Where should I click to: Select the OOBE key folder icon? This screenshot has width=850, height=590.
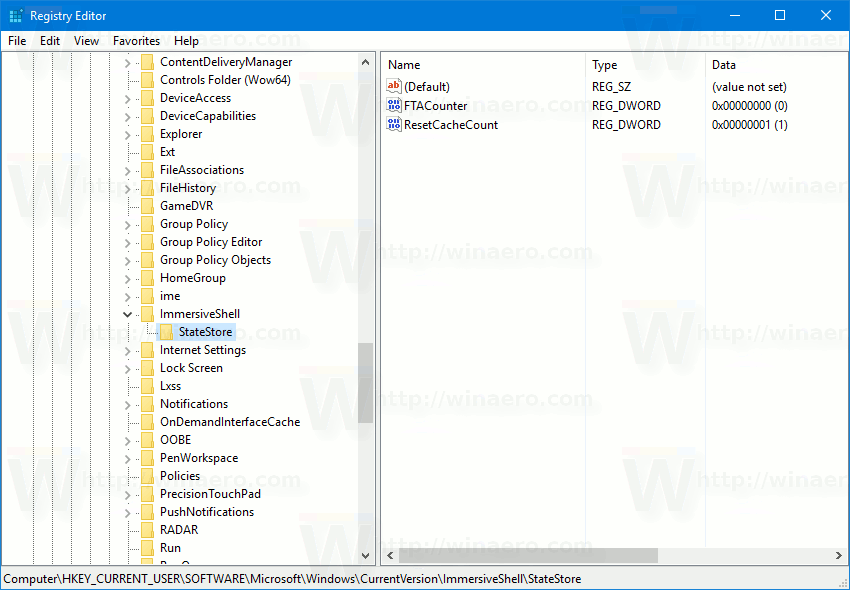(145, 439)
